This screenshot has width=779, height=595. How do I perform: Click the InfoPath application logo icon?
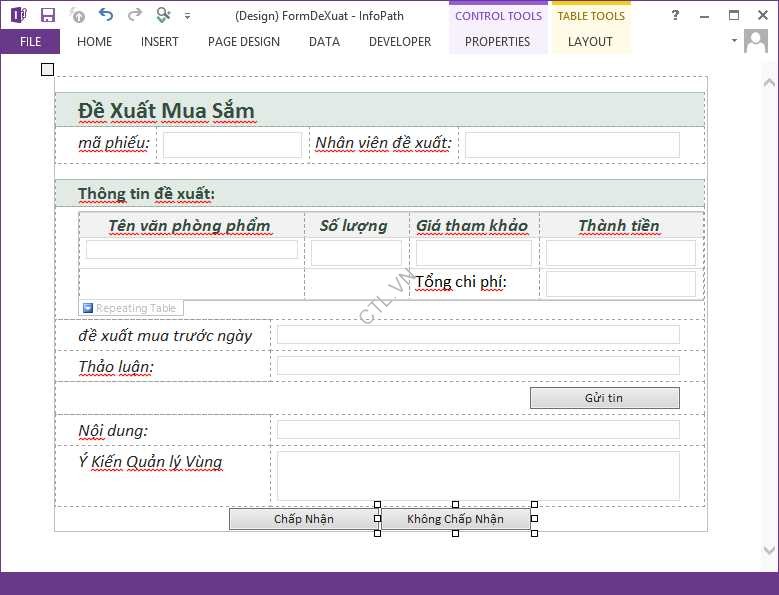(18, 15)
